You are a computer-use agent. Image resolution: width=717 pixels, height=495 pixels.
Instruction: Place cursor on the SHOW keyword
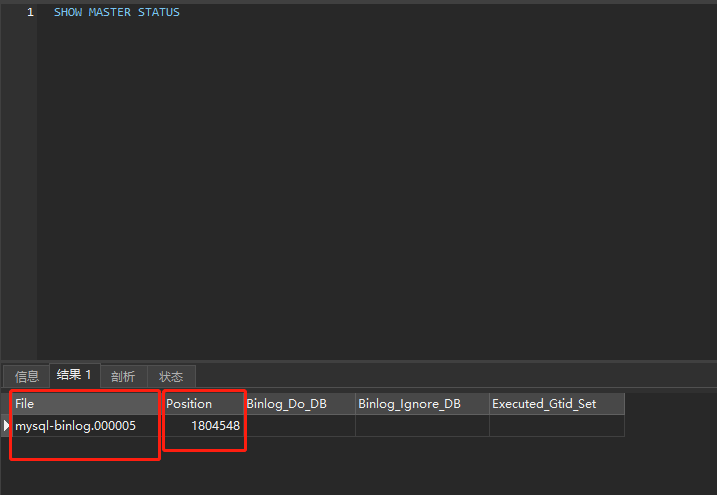pos(68,12)
